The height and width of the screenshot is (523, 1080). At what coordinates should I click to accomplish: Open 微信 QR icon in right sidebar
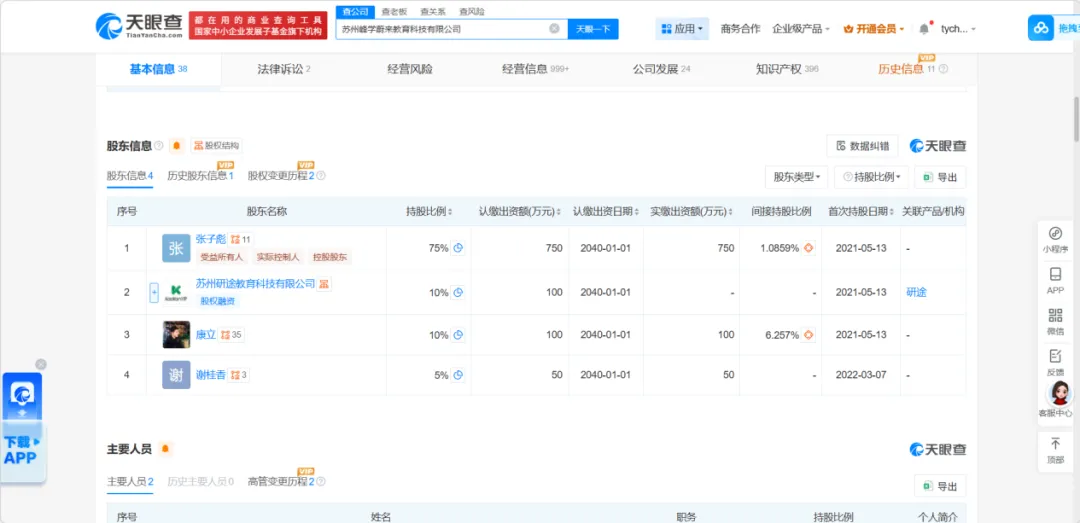1055,321
